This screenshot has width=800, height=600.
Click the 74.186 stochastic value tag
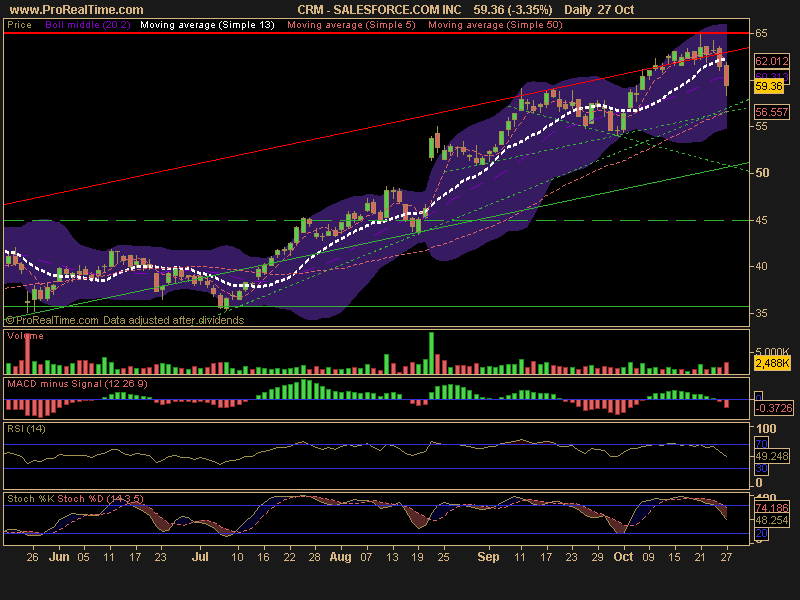pyautogui.click(x=771, y=508)
